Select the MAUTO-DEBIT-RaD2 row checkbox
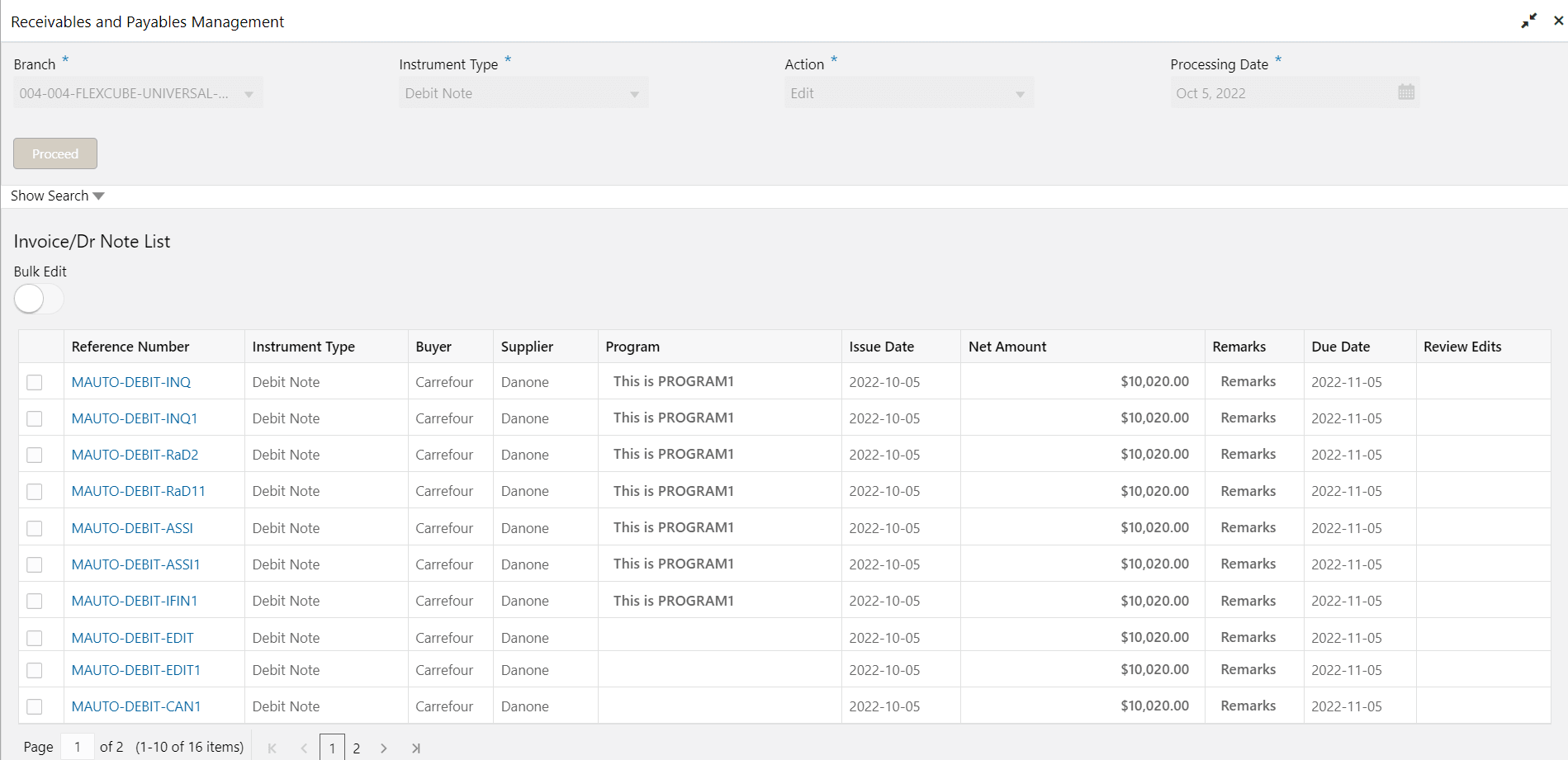1568x760 pixels. (35, 455)
